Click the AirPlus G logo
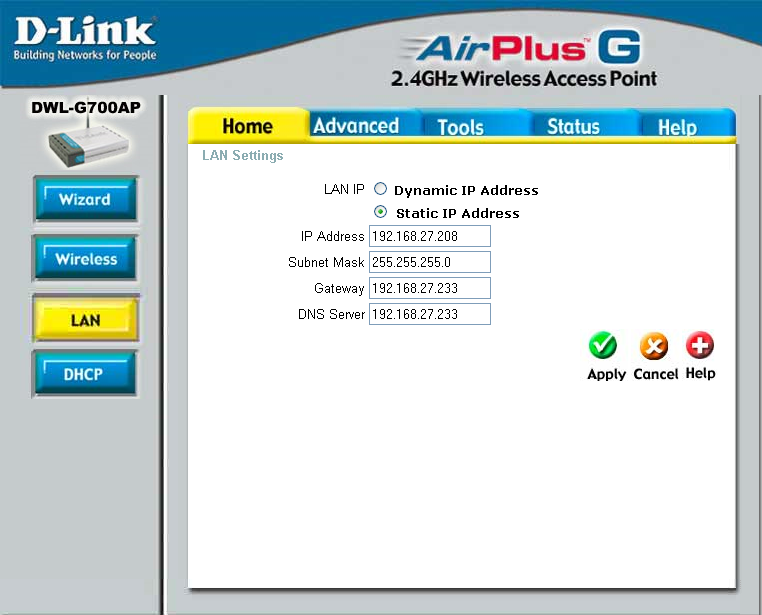762x615 pixels. 522,48
